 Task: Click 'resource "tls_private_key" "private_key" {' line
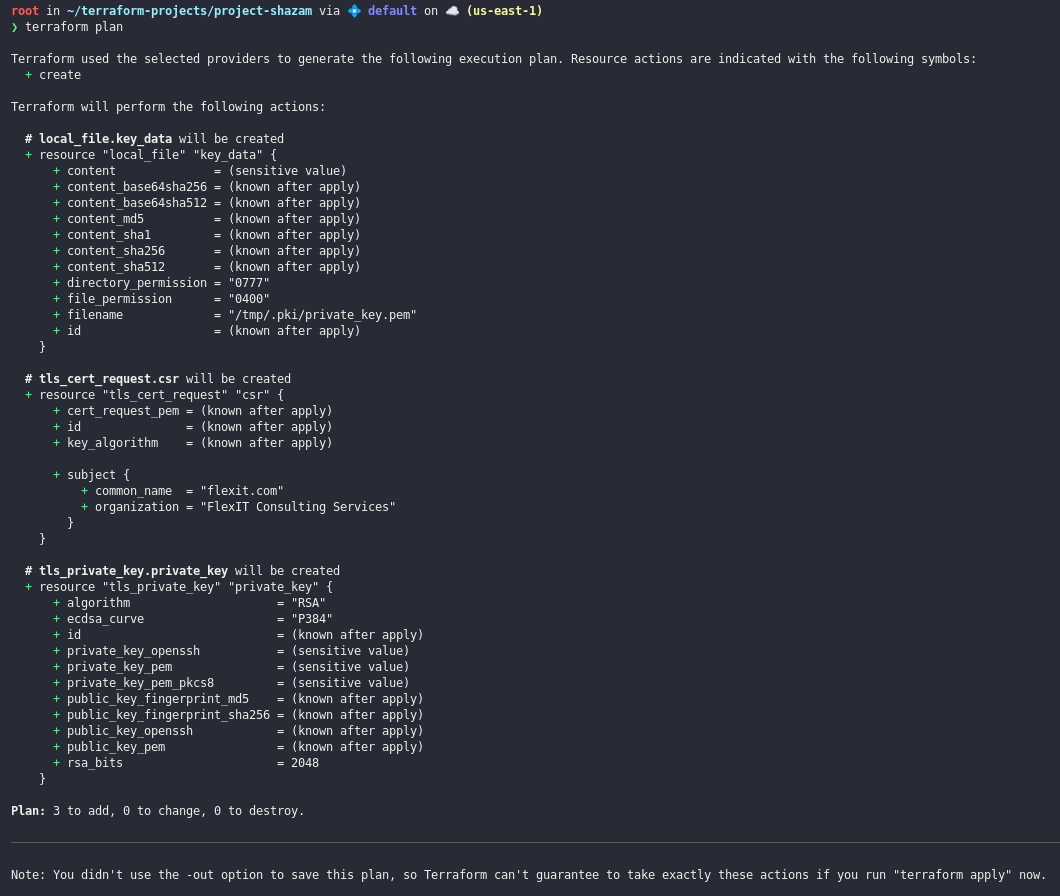pos(186,587)
